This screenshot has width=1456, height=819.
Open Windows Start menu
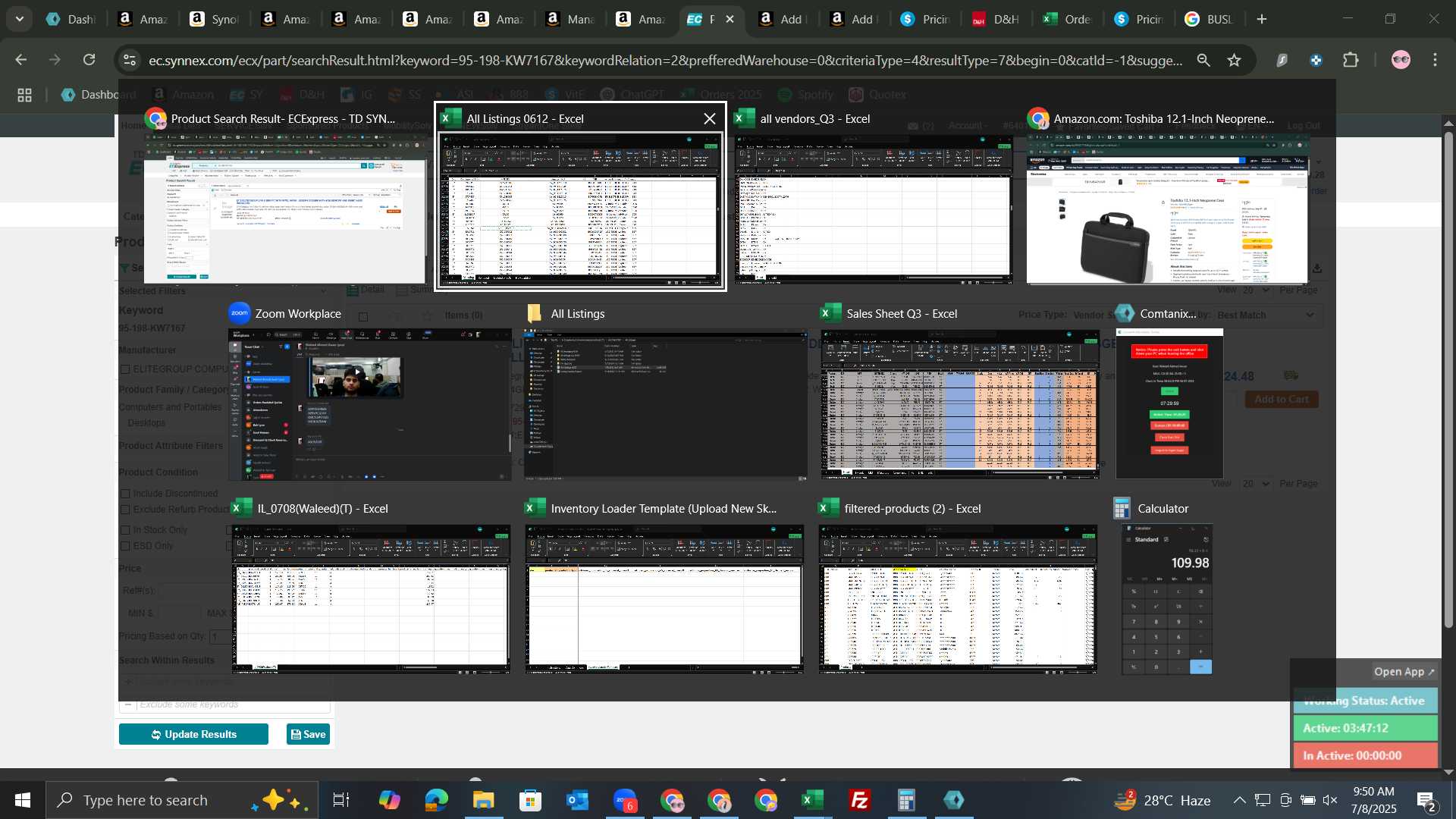pos(22,800)
